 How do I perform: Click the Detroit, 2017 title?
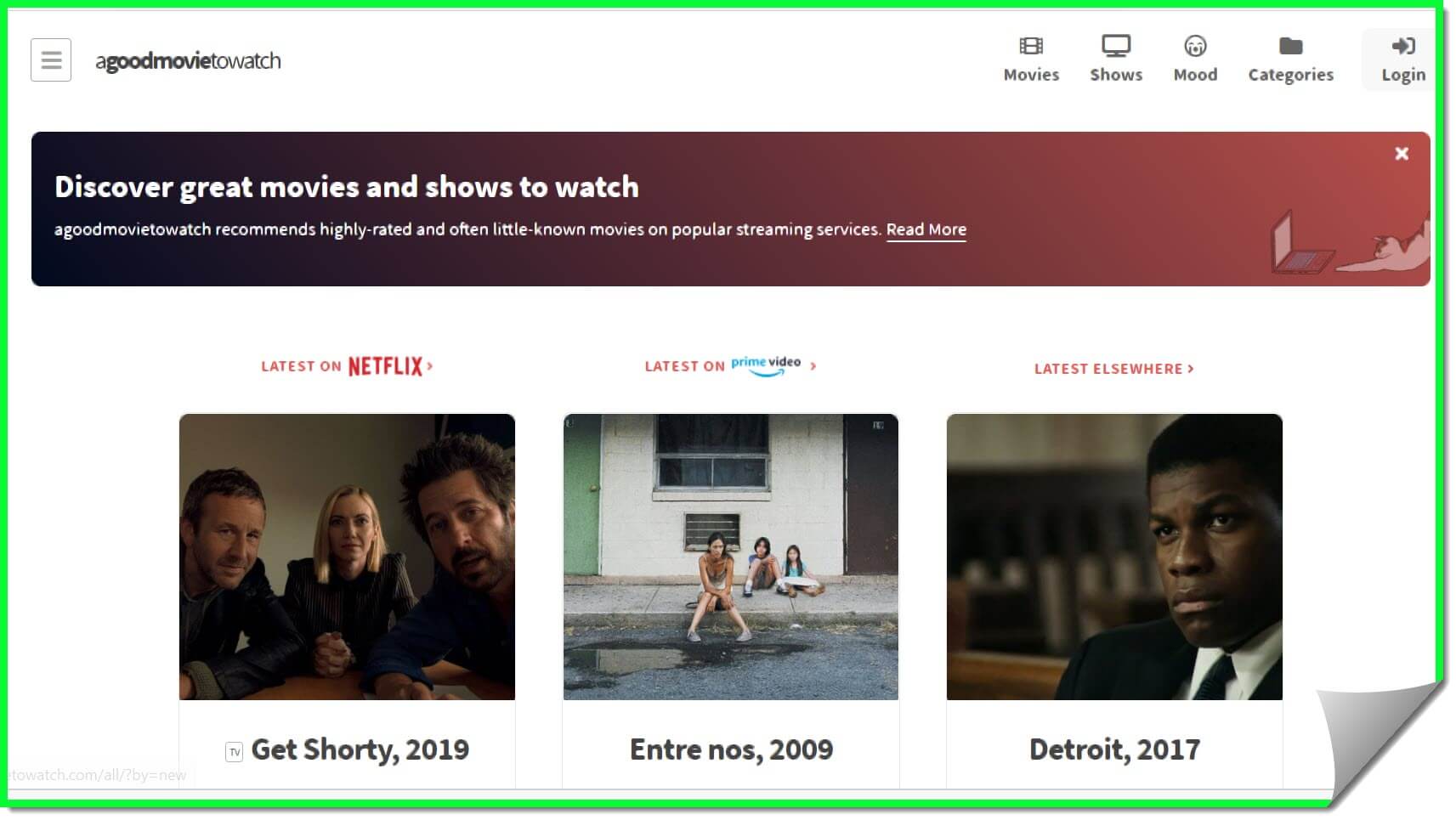coord(1114,749)
